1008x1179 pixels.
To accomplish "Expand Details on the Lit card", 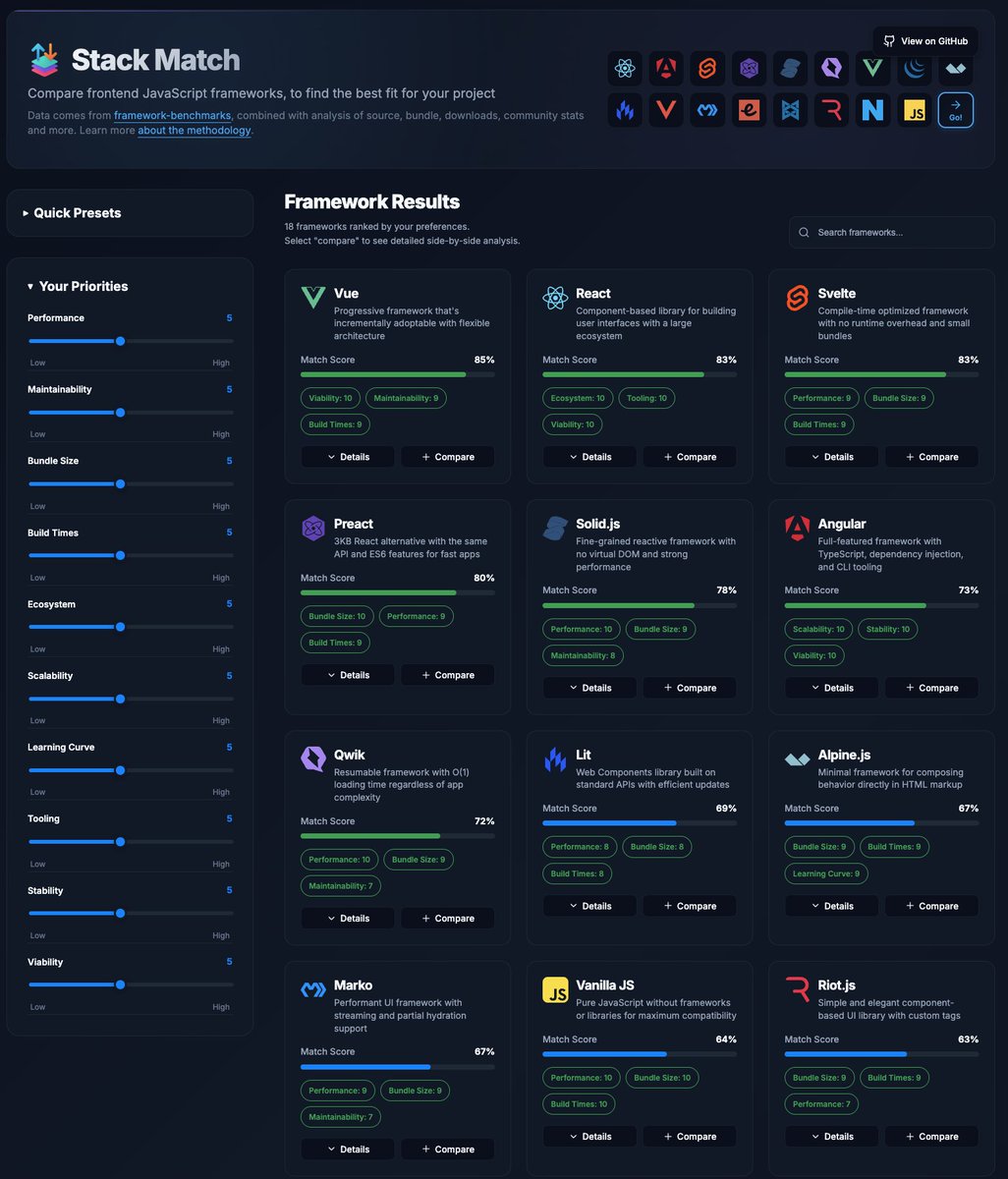I will pyautogui.click(x=589, y=906).
